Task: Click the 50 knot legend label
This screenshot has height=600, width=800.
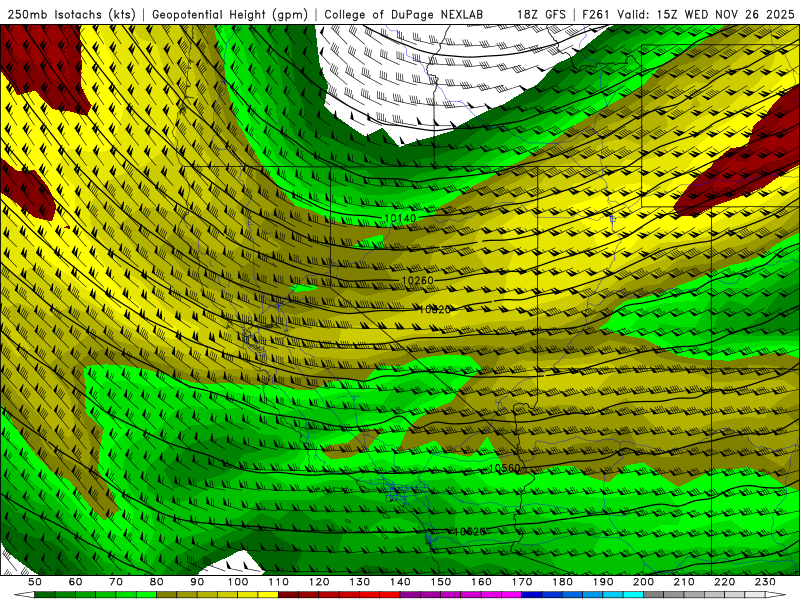Action: coord(34,582)
